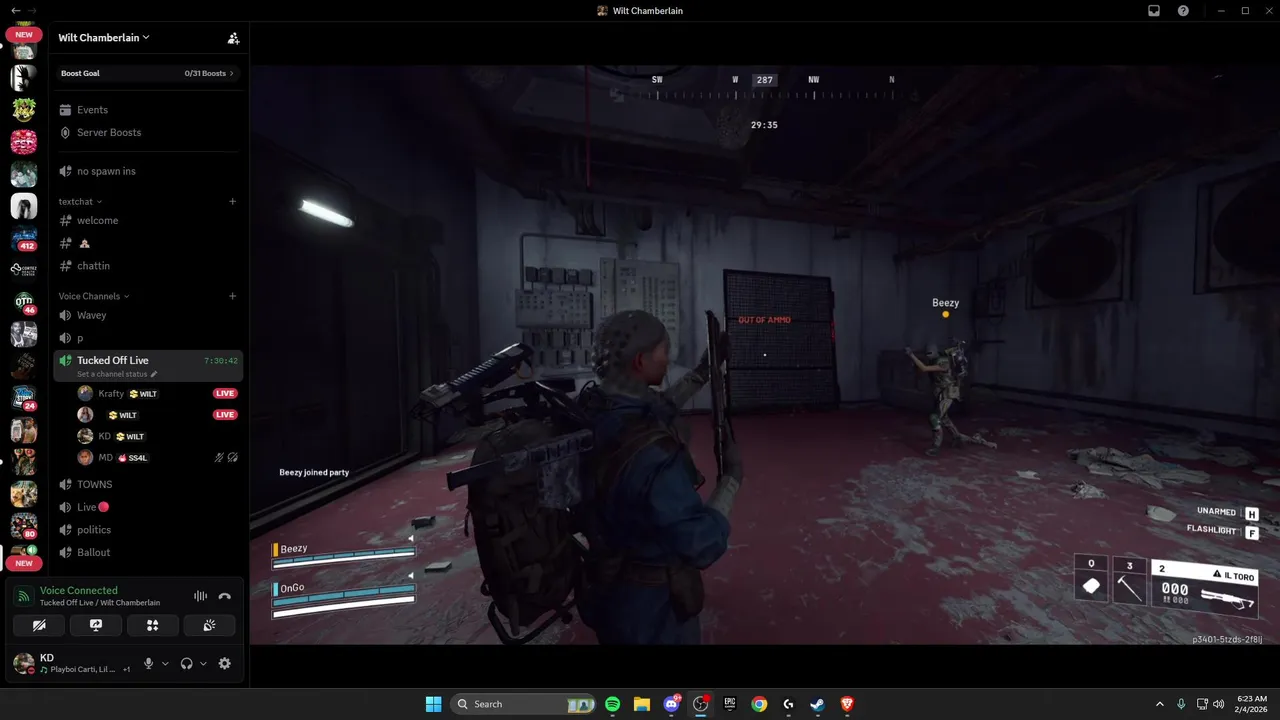This screenshot has height=720, width=1280.
Task: Select user Krafty in voice list
Action: [111, 394]
